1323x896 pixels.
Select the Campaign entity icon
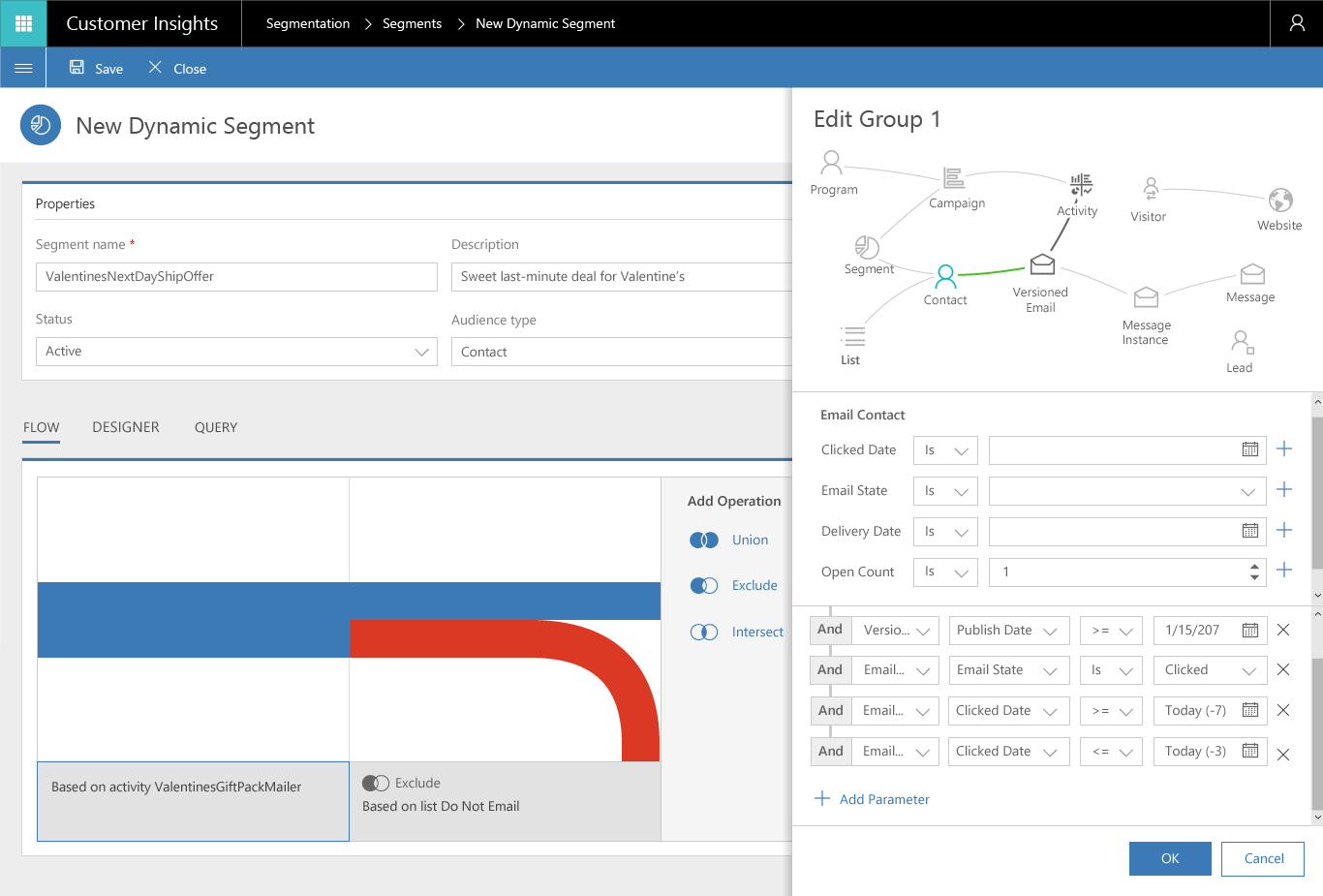click(954, 178)
